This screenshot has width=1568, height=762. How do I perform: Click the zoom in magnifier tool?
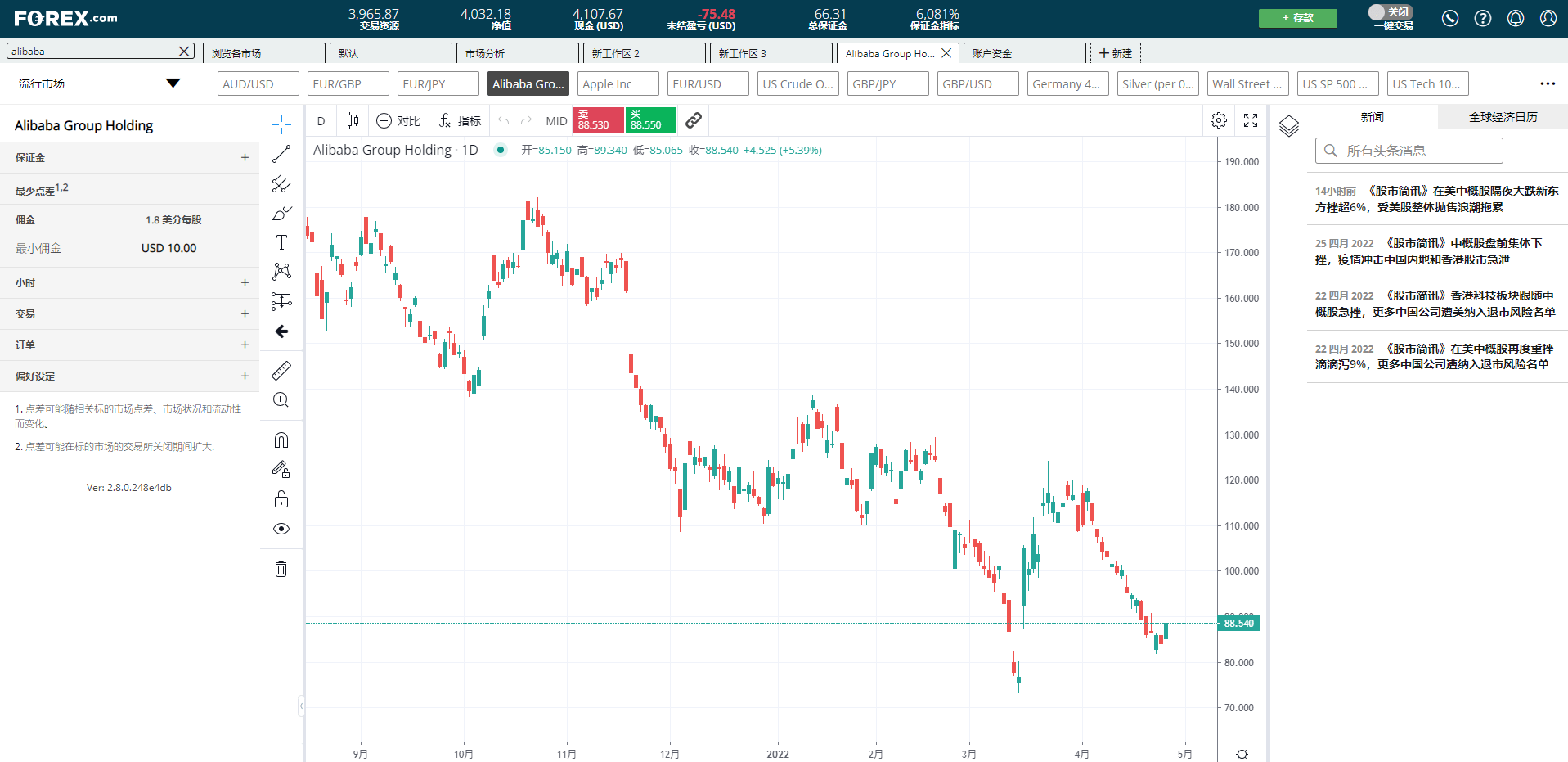(281, 400)
